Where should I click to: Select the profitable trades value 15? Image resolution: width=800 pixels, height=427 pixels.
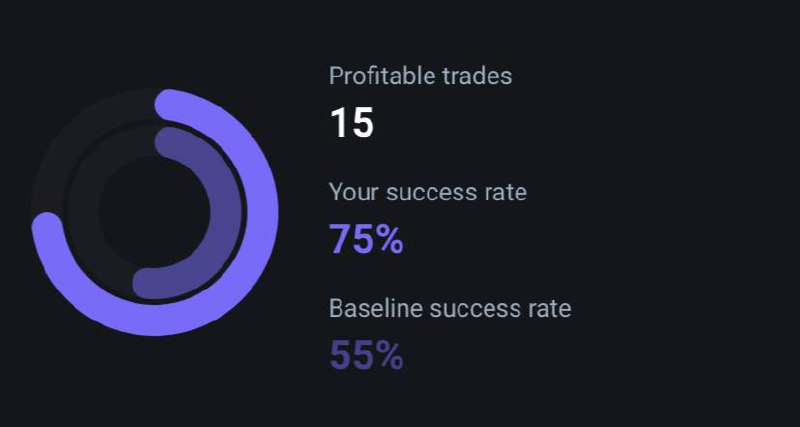(x=352, y=123)
